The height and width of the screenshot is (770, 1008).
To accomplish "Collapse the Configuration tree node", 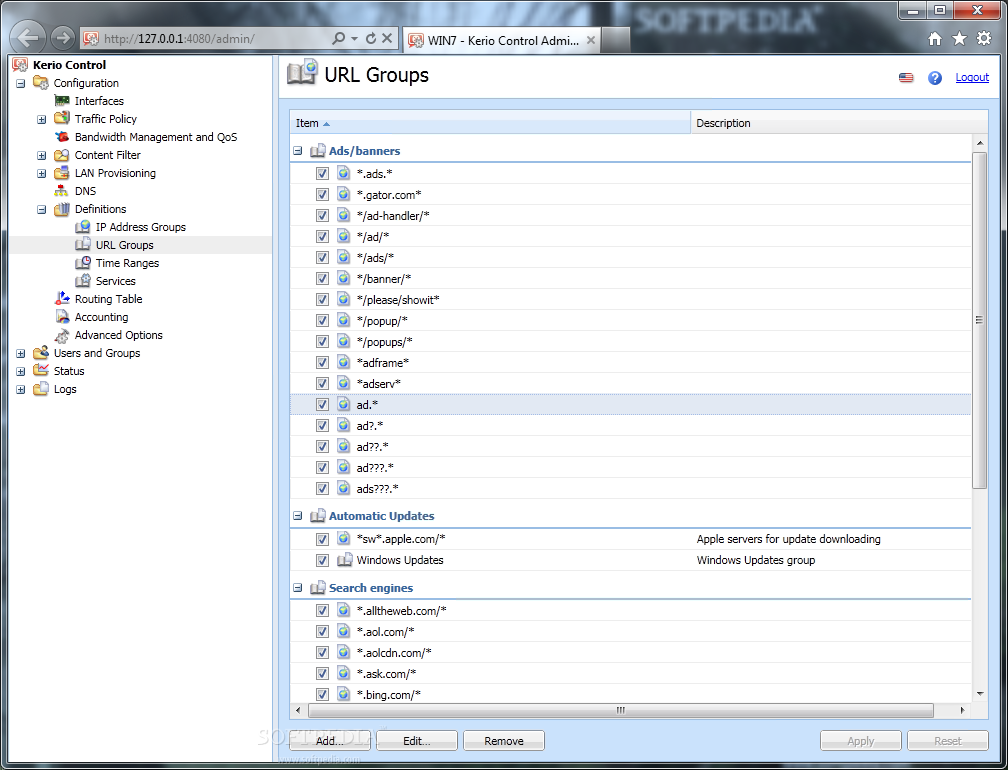I will pos(21,83).
